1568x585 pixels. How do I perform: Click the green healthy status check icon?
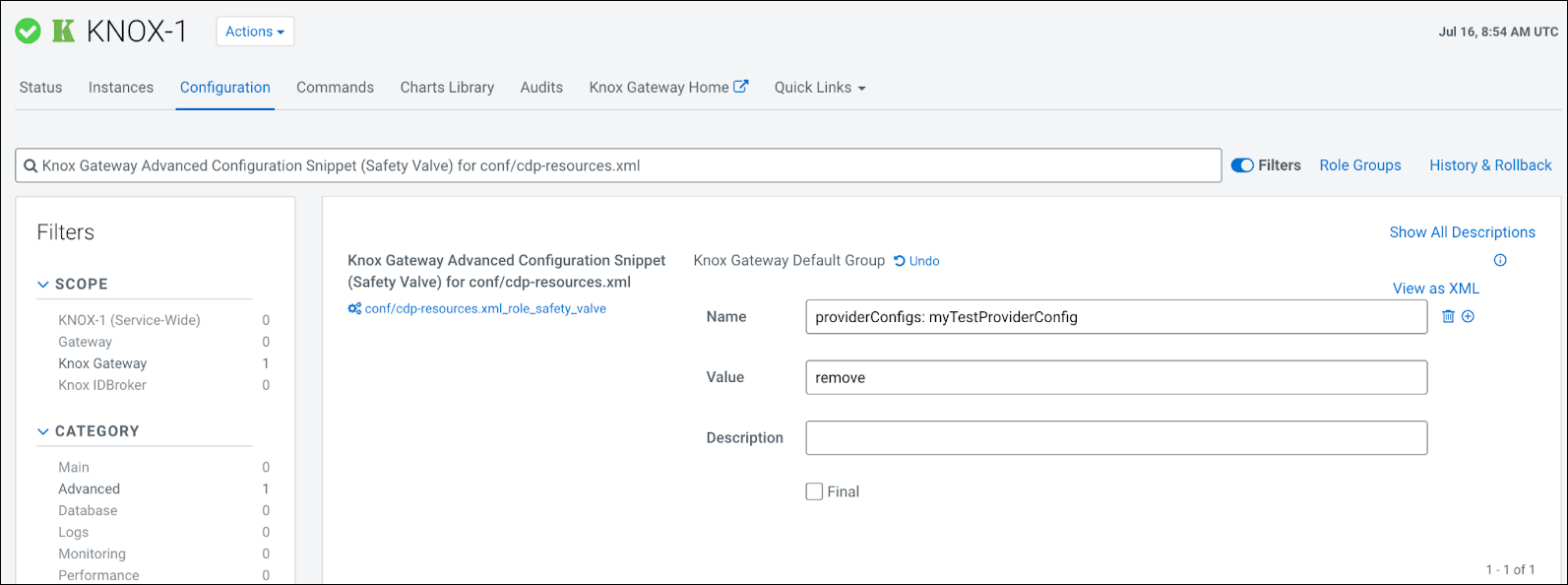pos(28,32)
